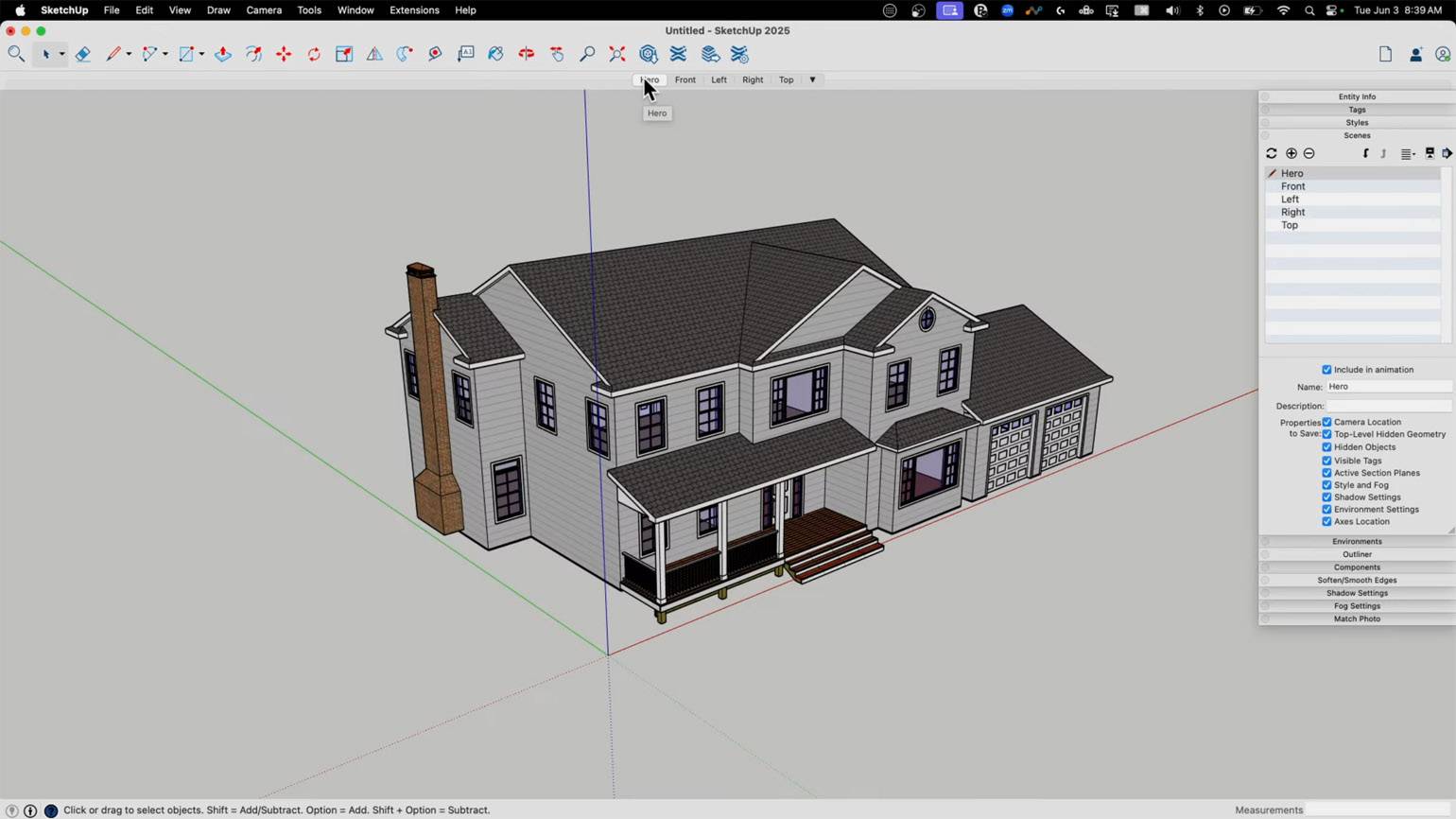Toggle the Camera Location checkbox
1456x819 pixels.
pos(1326,423)
